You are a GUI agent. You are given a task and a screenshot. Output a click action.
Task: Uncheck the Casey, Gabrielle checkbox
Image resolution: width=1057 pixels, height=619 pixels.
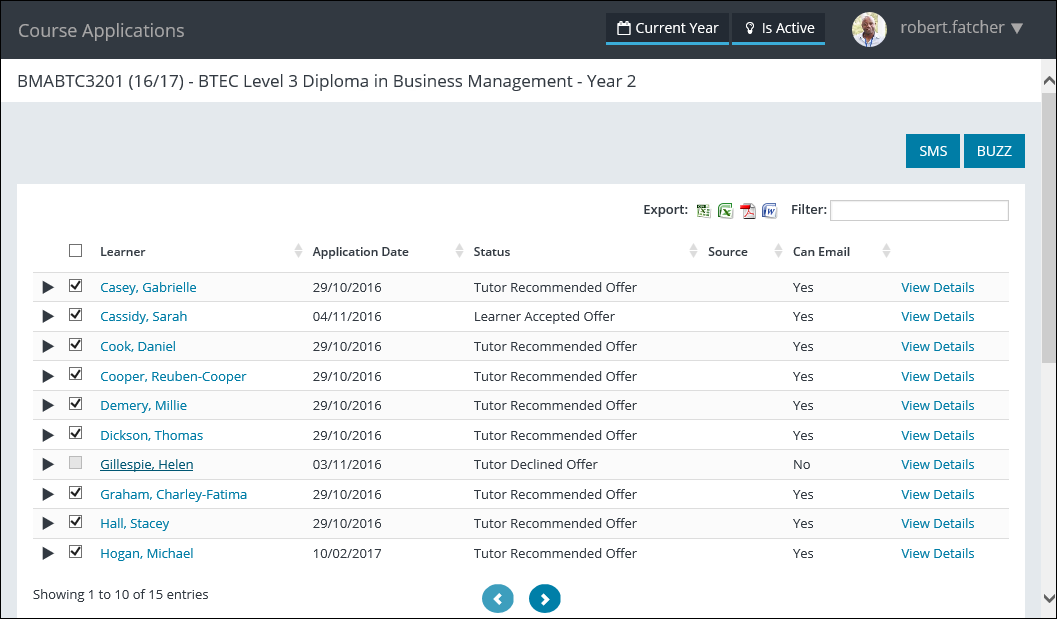pos(76,286)
